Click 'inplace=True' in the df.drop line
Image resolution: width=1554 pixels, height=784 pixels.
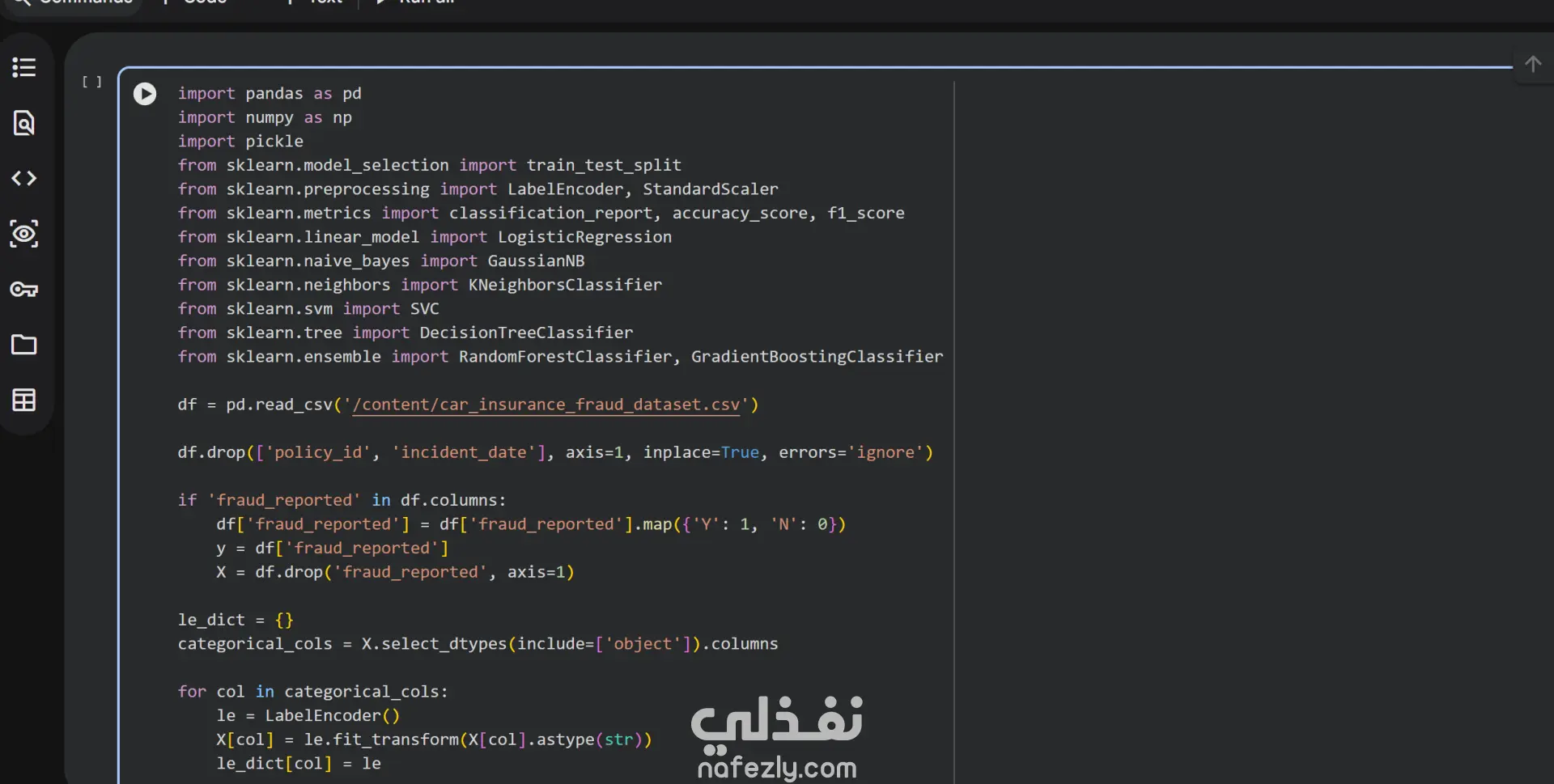pos(701,452)
